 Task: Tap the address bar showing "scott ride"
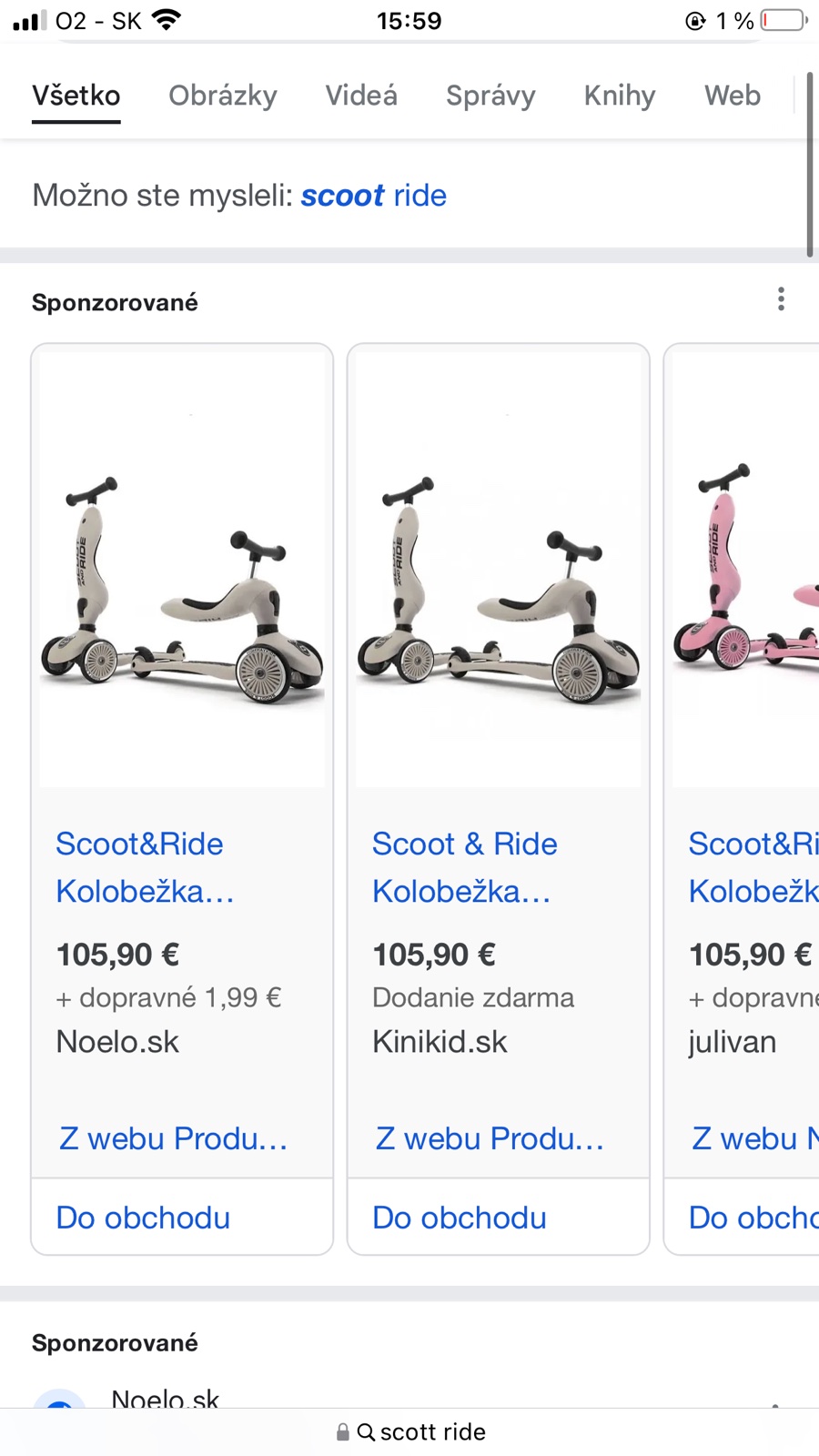[432, 1432]
